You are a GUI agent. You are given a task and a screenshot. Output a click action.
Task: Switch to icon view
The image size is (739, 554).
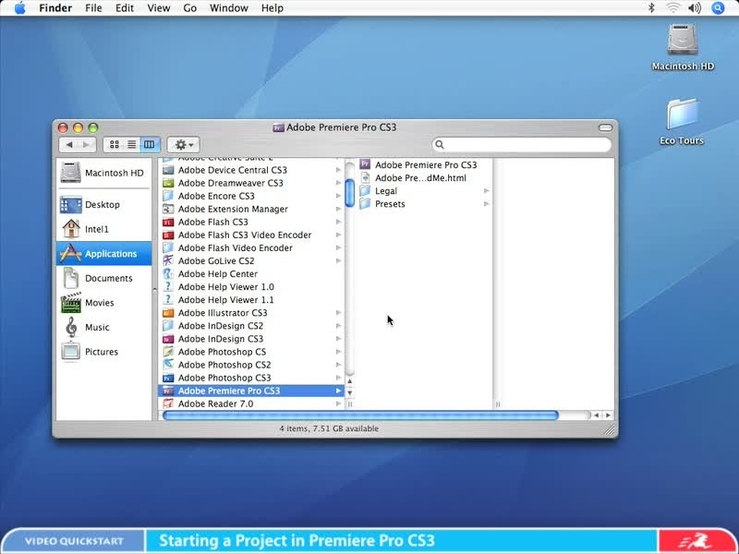click(114, 145)
